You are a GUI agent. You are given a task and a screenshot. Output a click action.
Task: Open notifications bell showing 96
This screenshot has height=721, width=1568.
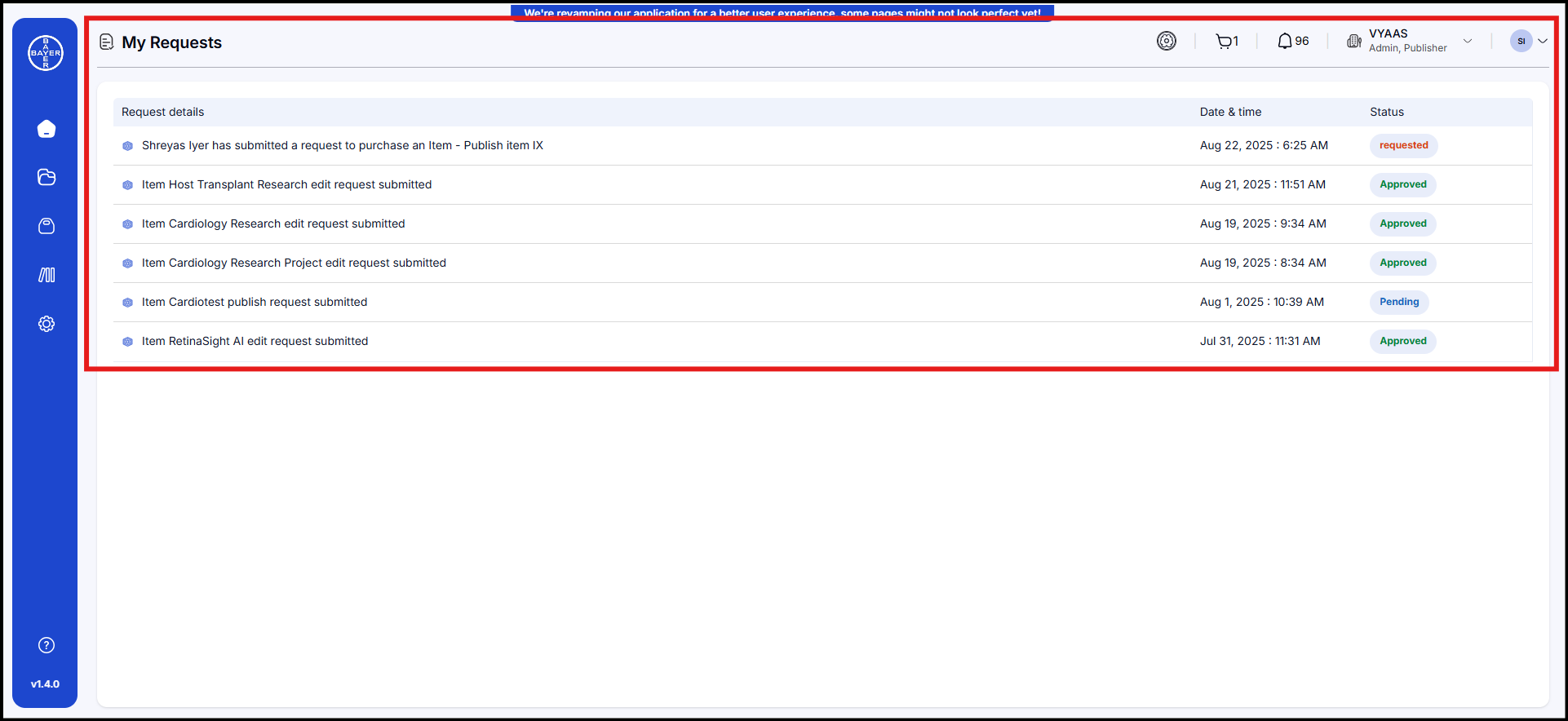click(1293, 41)
